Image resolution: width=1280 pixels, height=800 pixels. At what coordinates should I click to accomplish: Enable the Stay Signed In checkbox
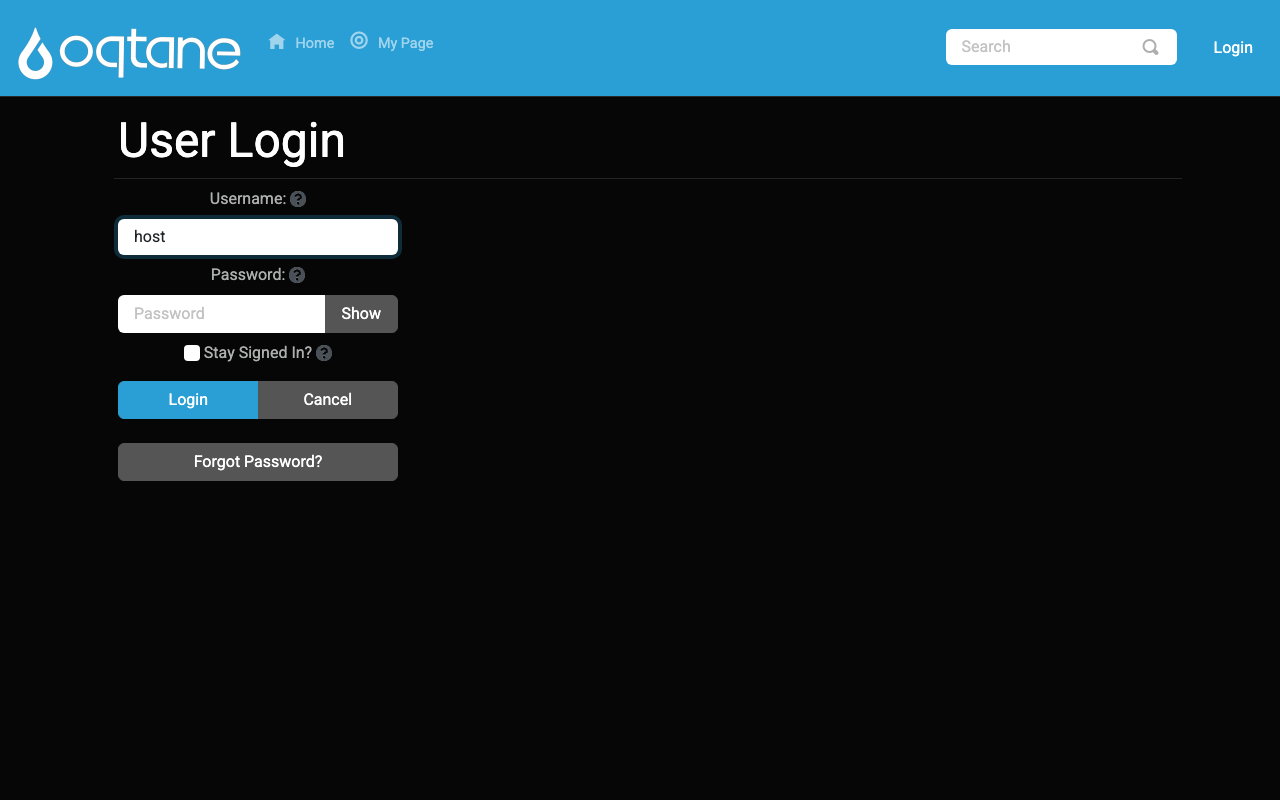click(192, 353)
